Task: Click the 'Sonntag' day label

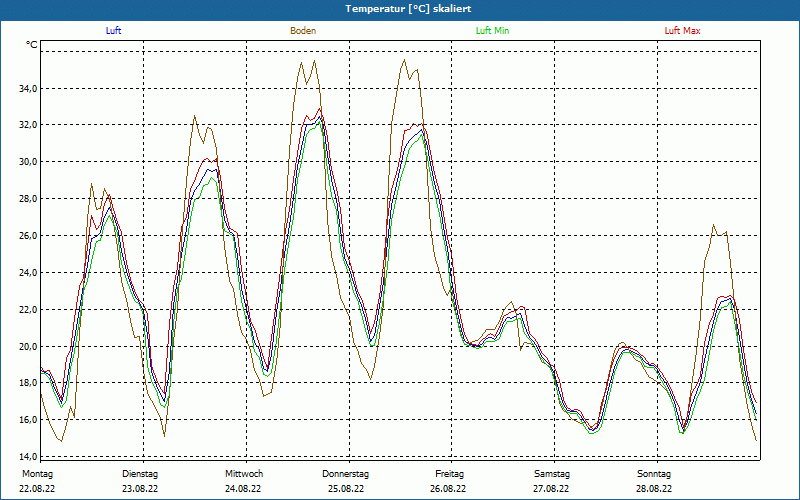Action: 654,474
